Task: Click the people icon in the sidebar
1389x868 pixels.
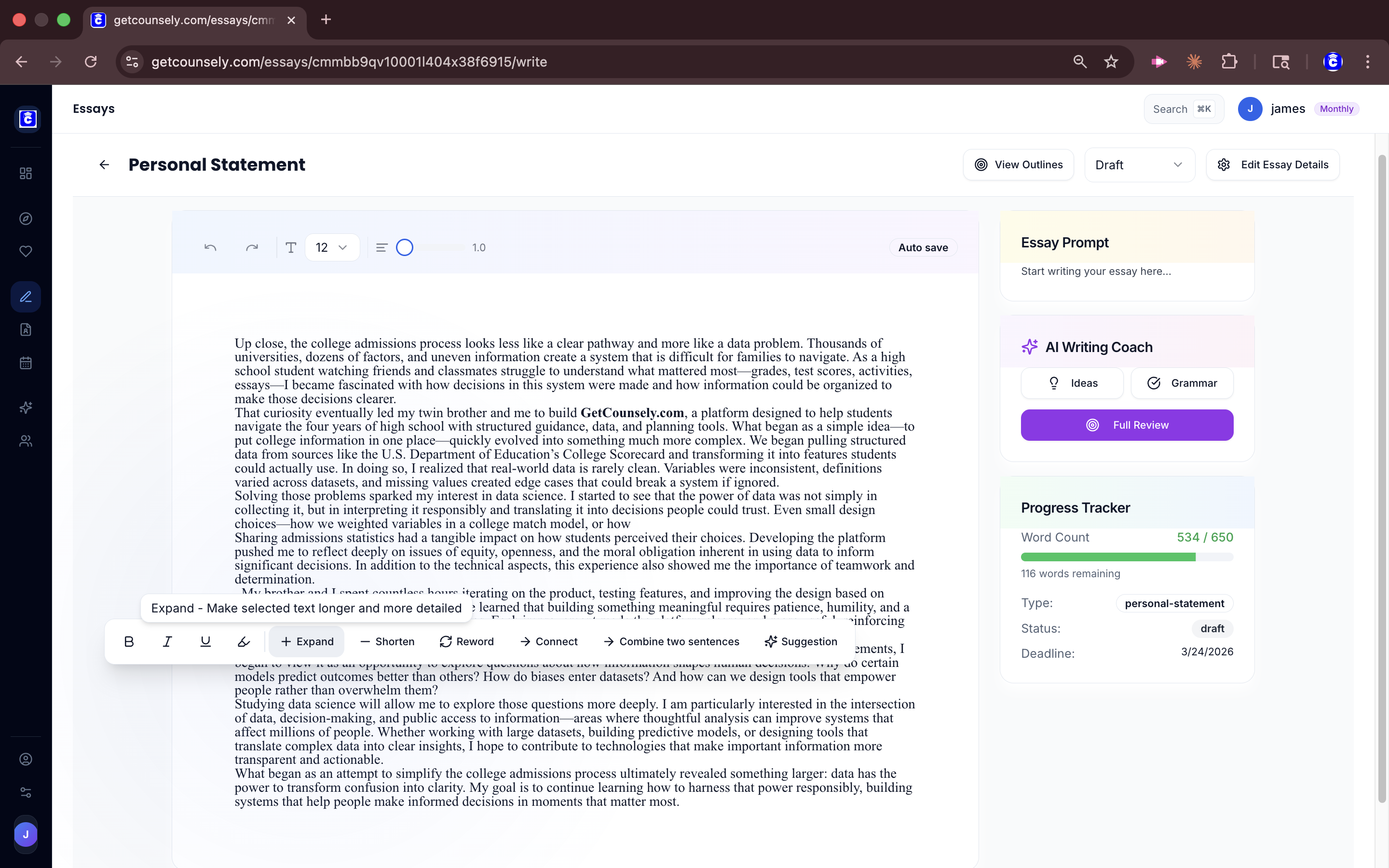Action: pos(25,441)
